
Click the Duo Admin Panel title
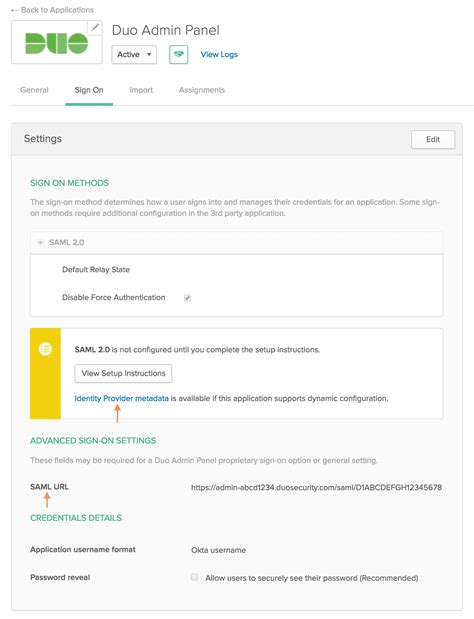(x=166, y=30)
